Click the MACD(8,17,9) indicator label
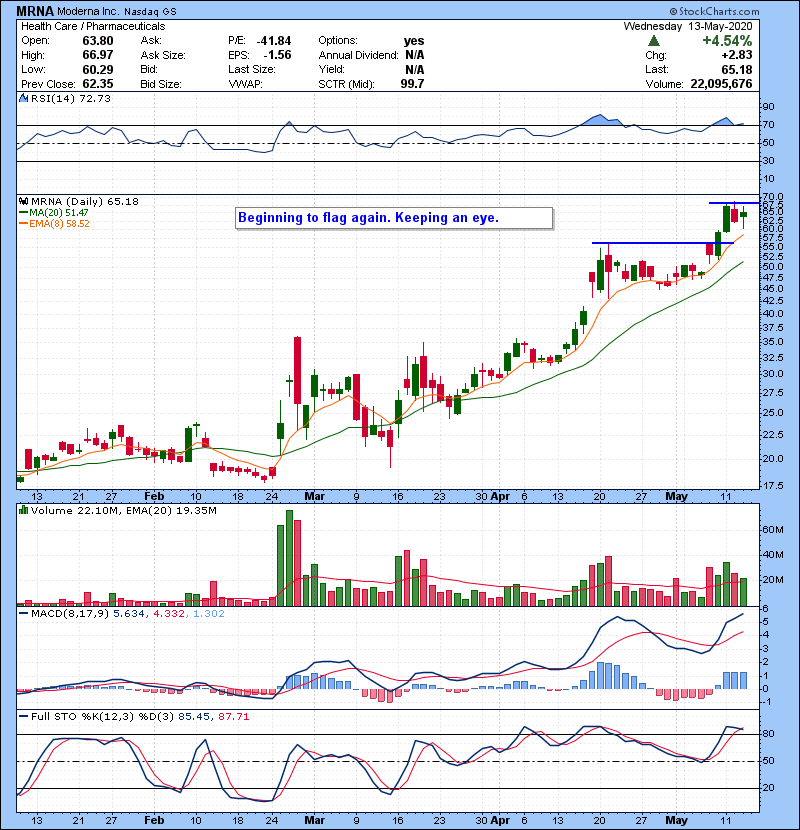The height and width of the screenshot is (830, 800). point(70,614)
